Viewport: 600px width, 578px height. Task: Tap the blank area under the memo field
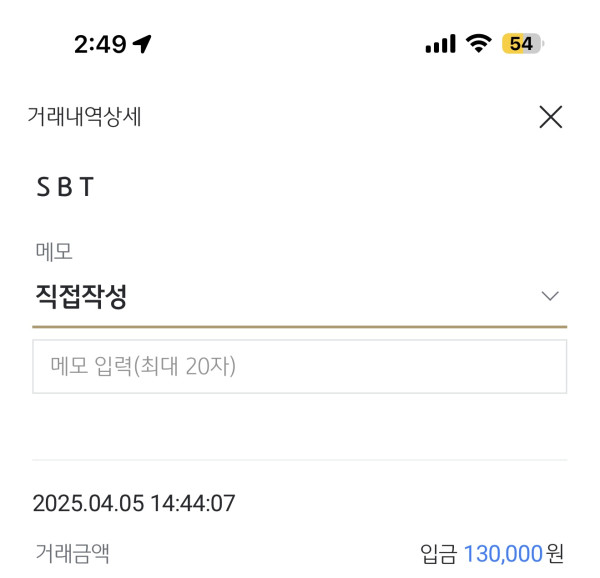click(x=300, y=425)
